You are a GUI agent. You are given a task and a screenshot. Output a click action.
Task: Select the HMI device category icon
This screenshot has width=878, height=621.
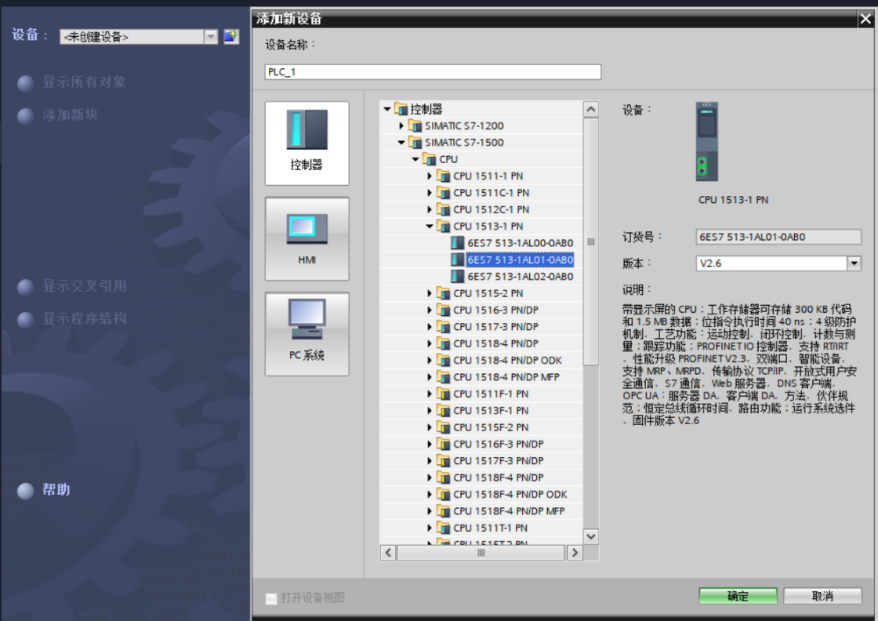coord(307,239)
